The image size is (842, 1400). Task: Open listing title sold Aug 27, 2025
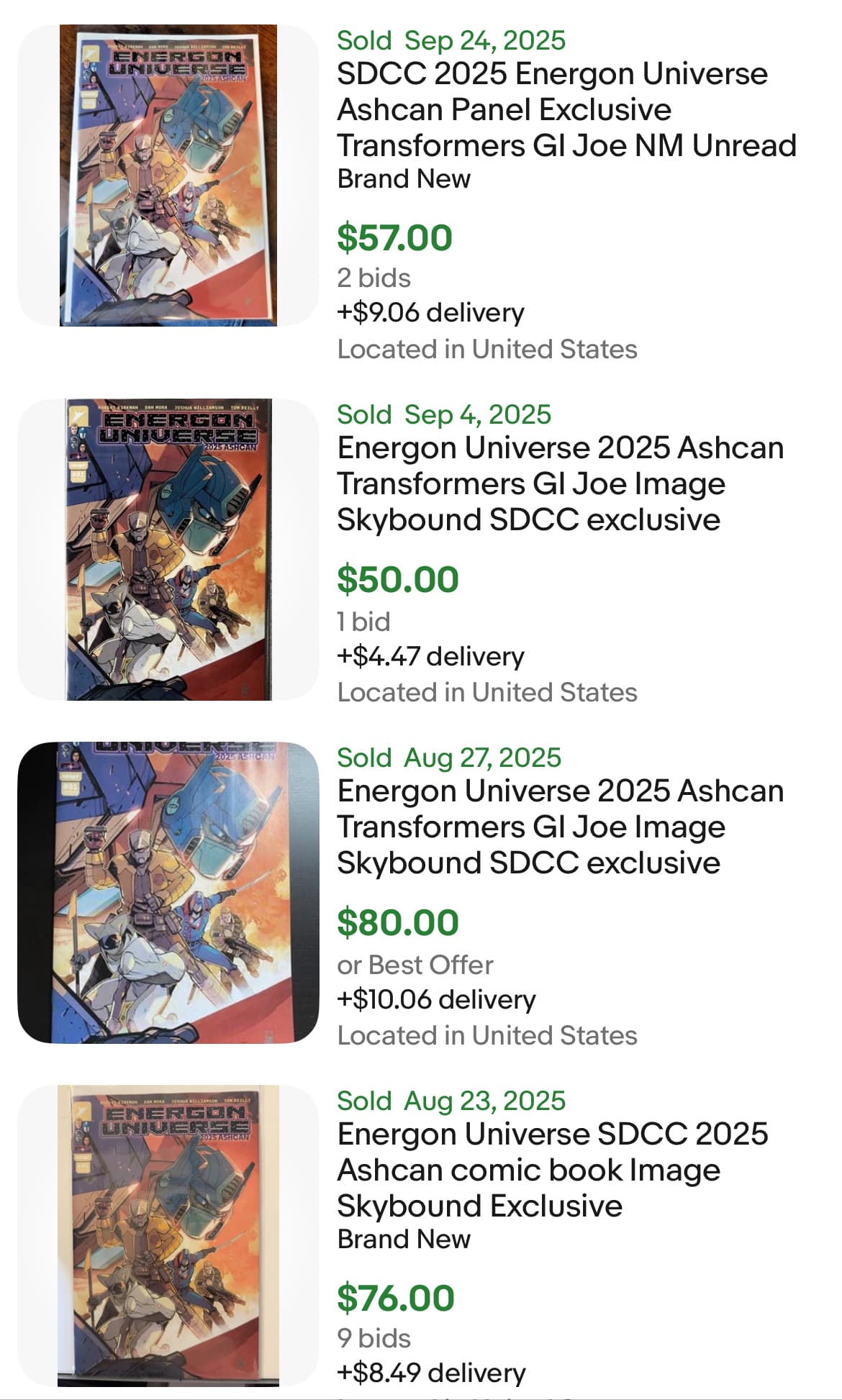point(560,827)
